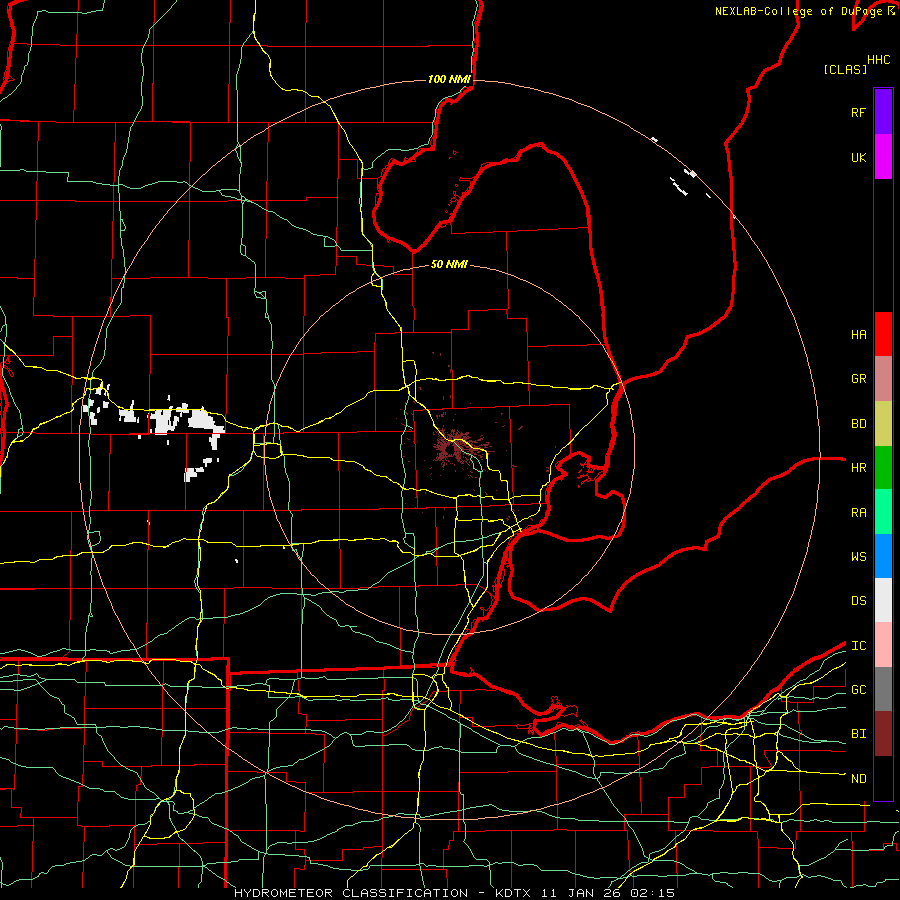Click the ND legend label

click(x=858, y=779)
